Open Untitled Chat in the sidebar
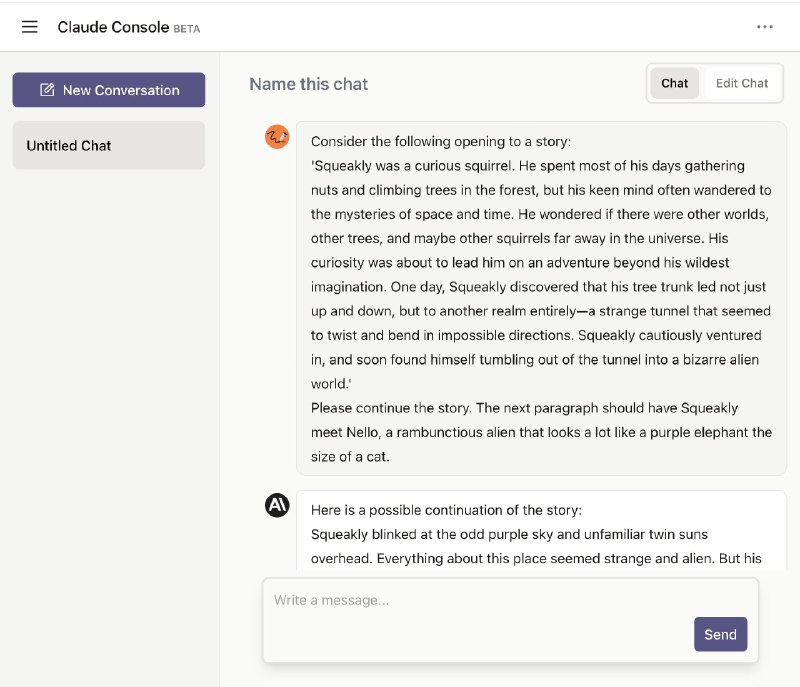The image size is (800, 687). click(x=109, y=145)
